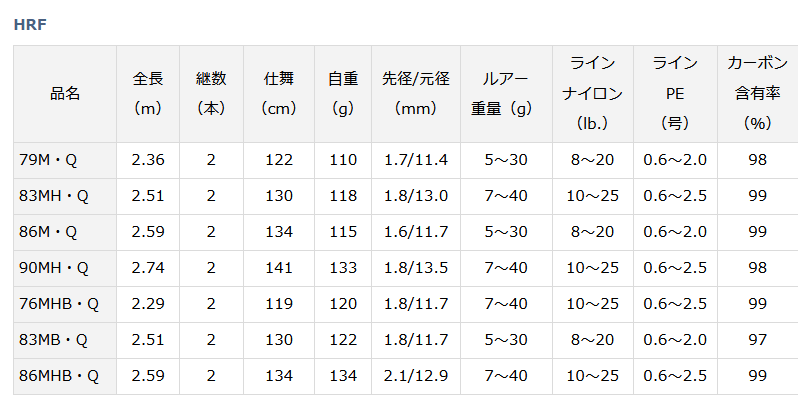Select the 先径/元径 (mm) header
The width and height of the screenshot is (798, 412).
point(416,94)
